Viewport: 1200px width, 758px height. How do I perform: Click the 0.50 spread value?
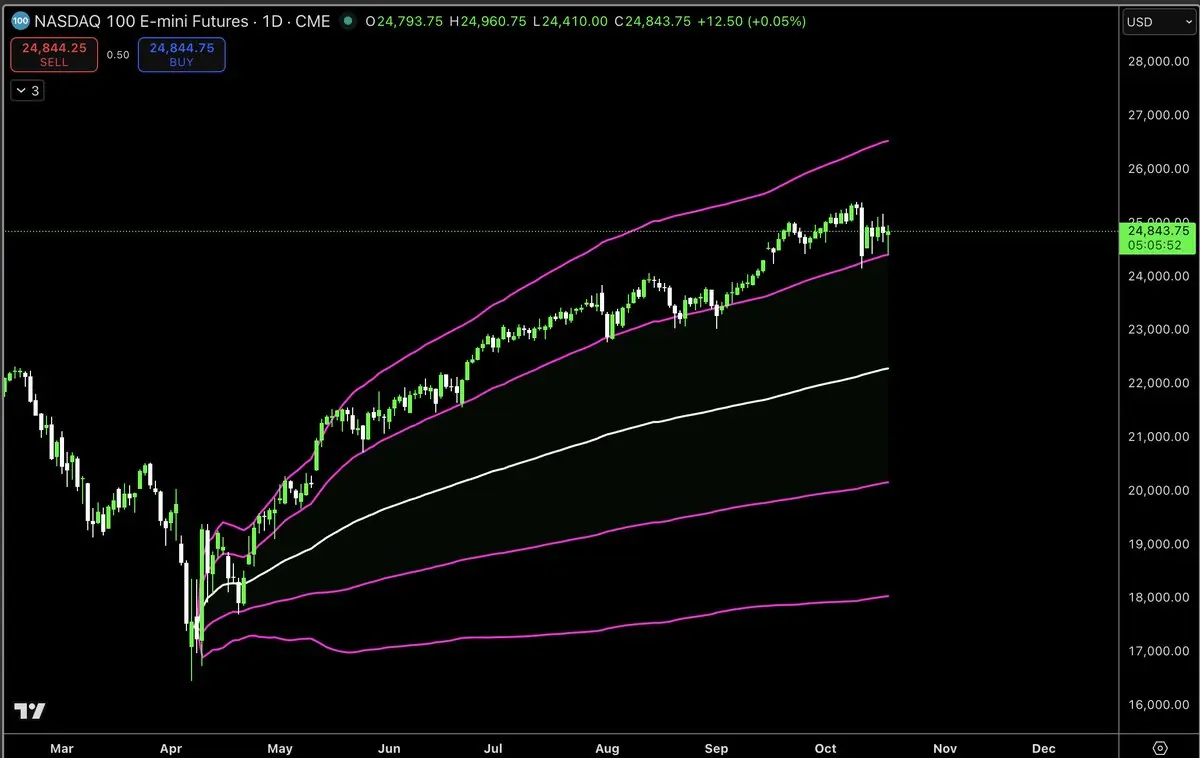(x=118, y=55)
